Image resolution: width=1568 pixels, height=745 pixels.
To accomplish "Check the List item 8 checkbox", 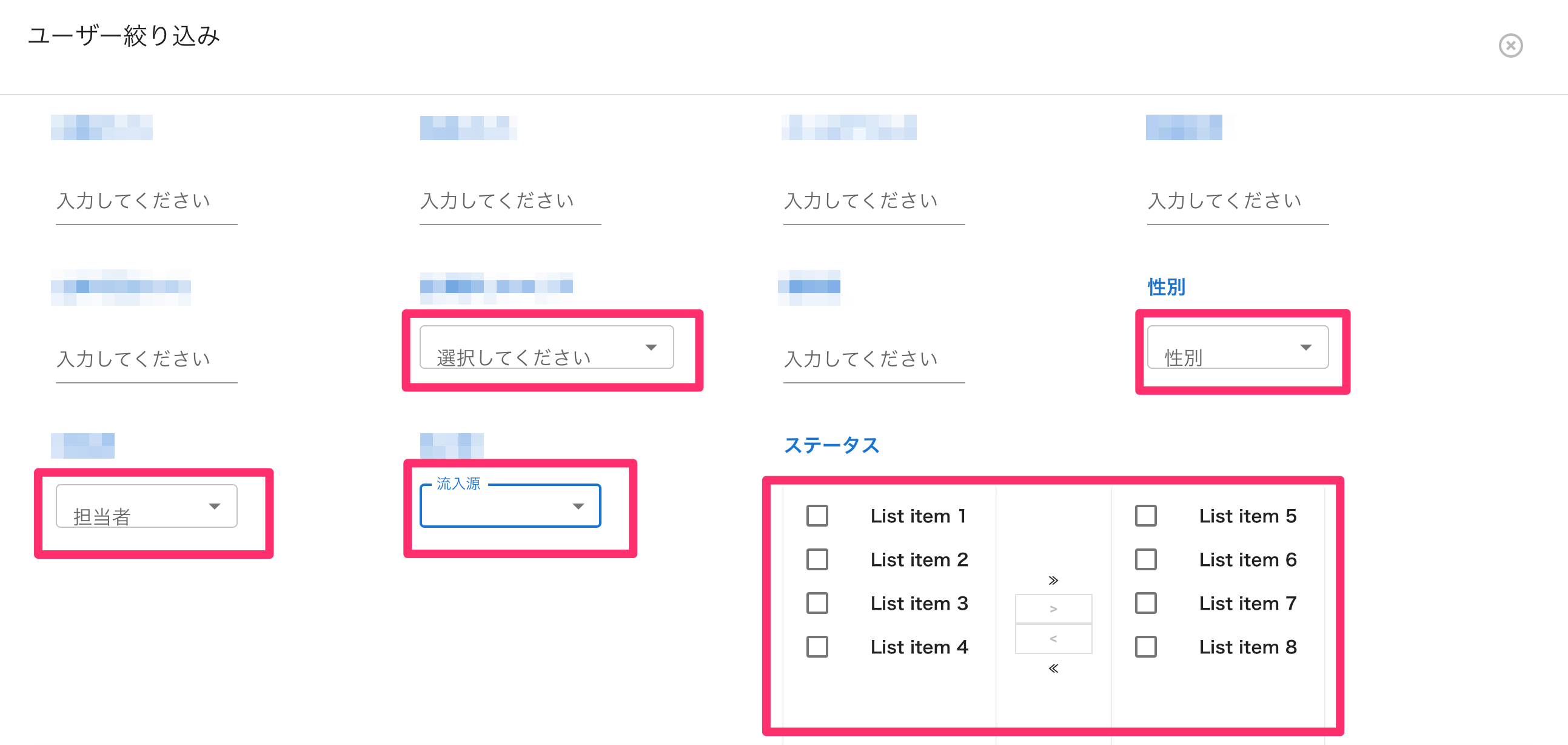I will click(x=1147, y=647).
